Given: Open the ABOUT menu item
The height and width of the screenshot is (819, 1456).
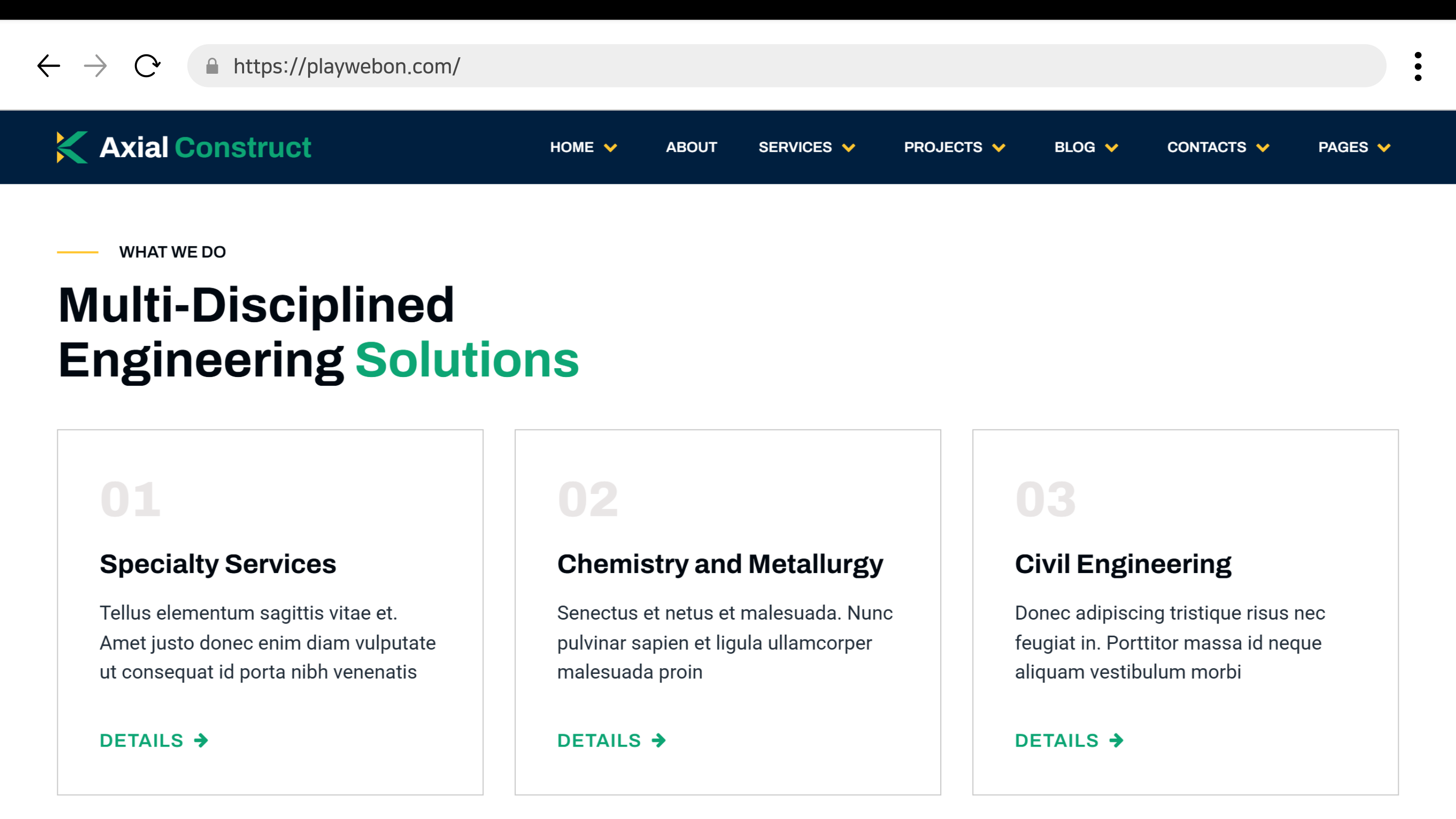Looking at the screenshot, I should 691,147.
